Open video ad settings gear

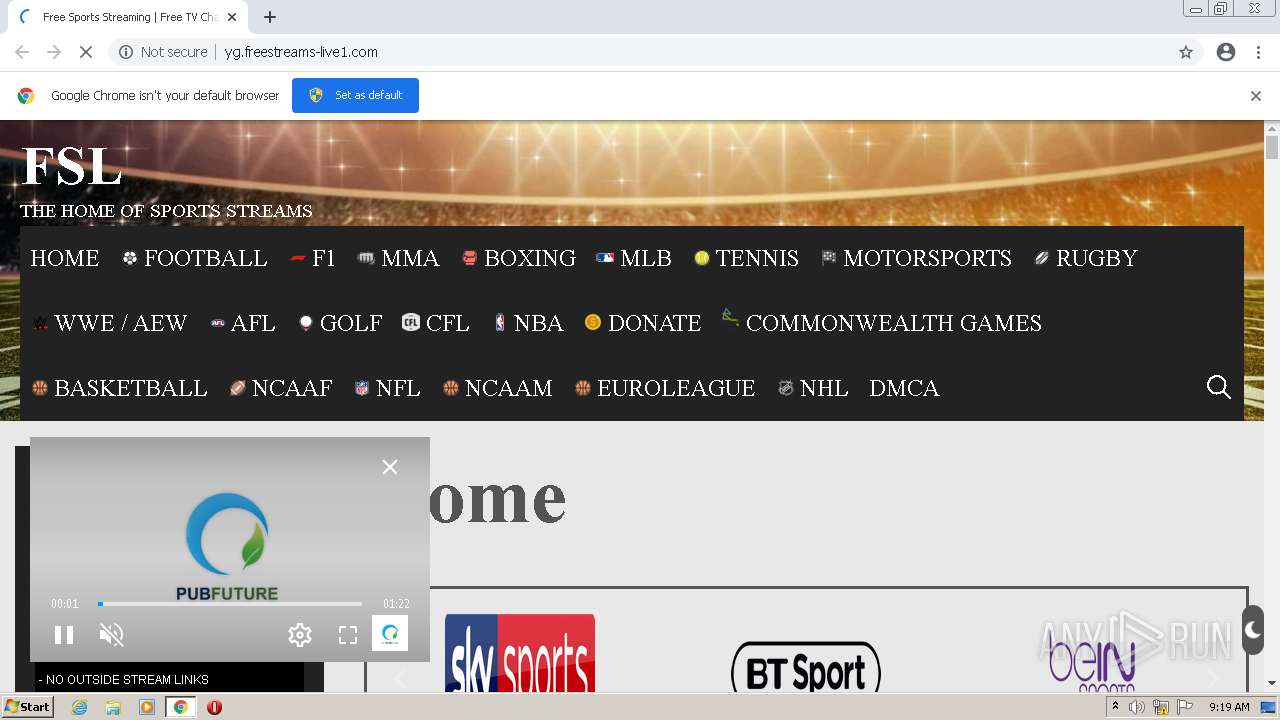300,635
